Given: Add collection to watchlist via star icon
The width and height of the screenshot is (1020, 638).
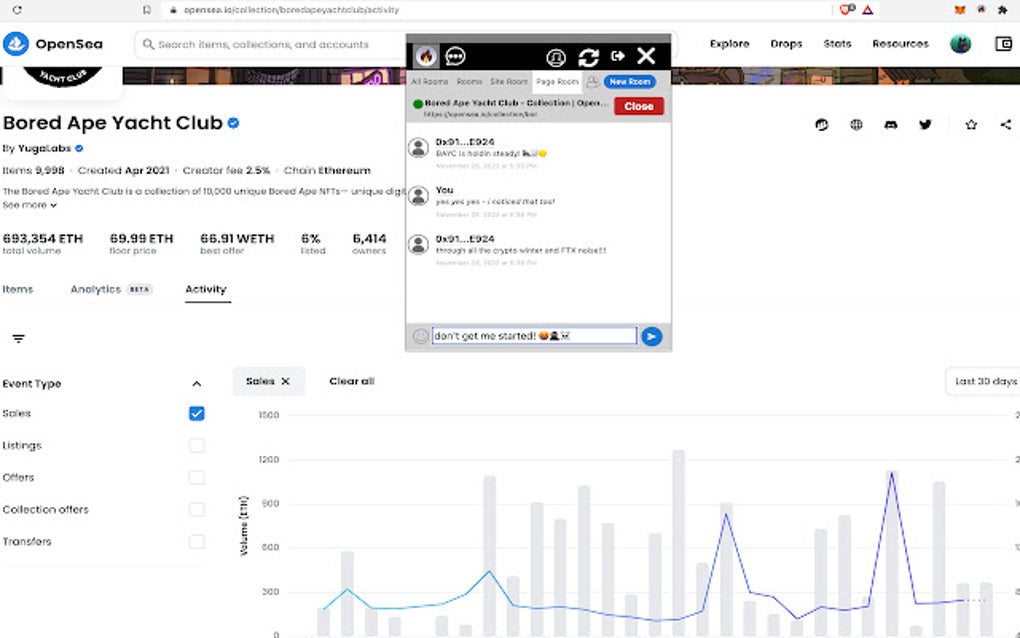Looking at the screenshot, I should coord(969,124).
